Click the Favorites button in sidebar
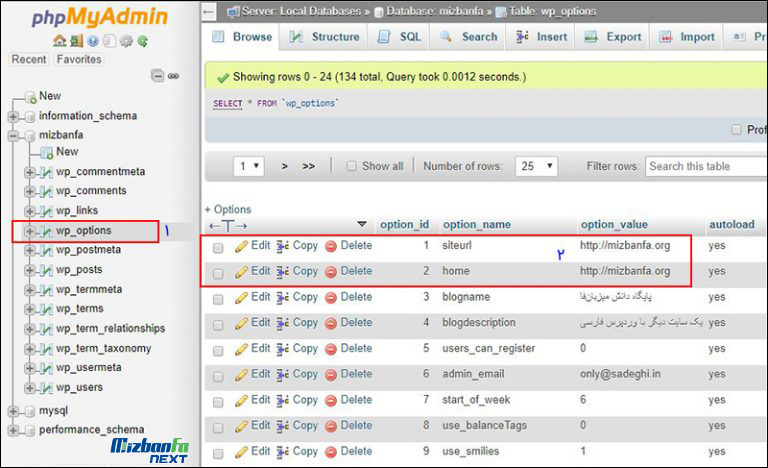The height and width of the screenshot is (468, 768). pos(79,59)
